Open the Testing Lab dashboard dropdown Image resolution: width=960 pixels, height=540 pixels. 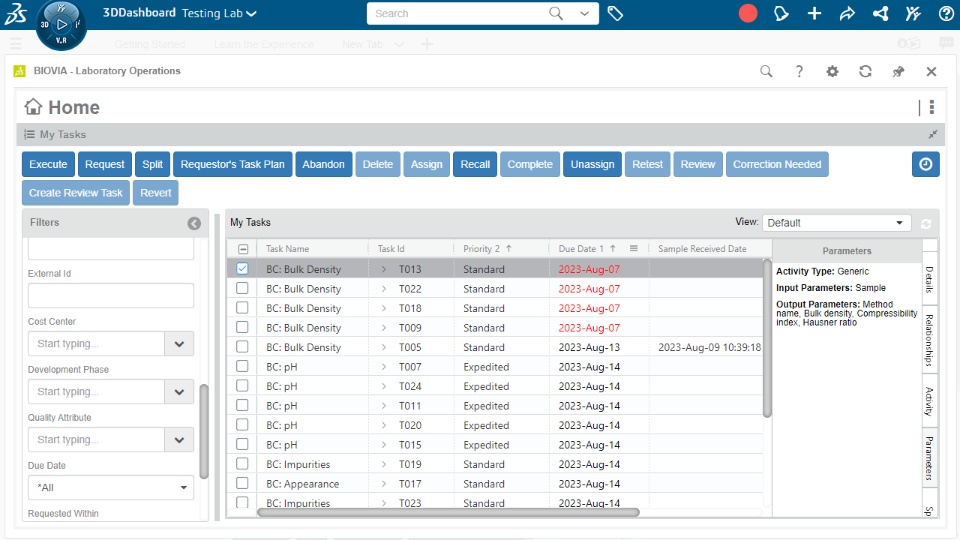point(251,13)
